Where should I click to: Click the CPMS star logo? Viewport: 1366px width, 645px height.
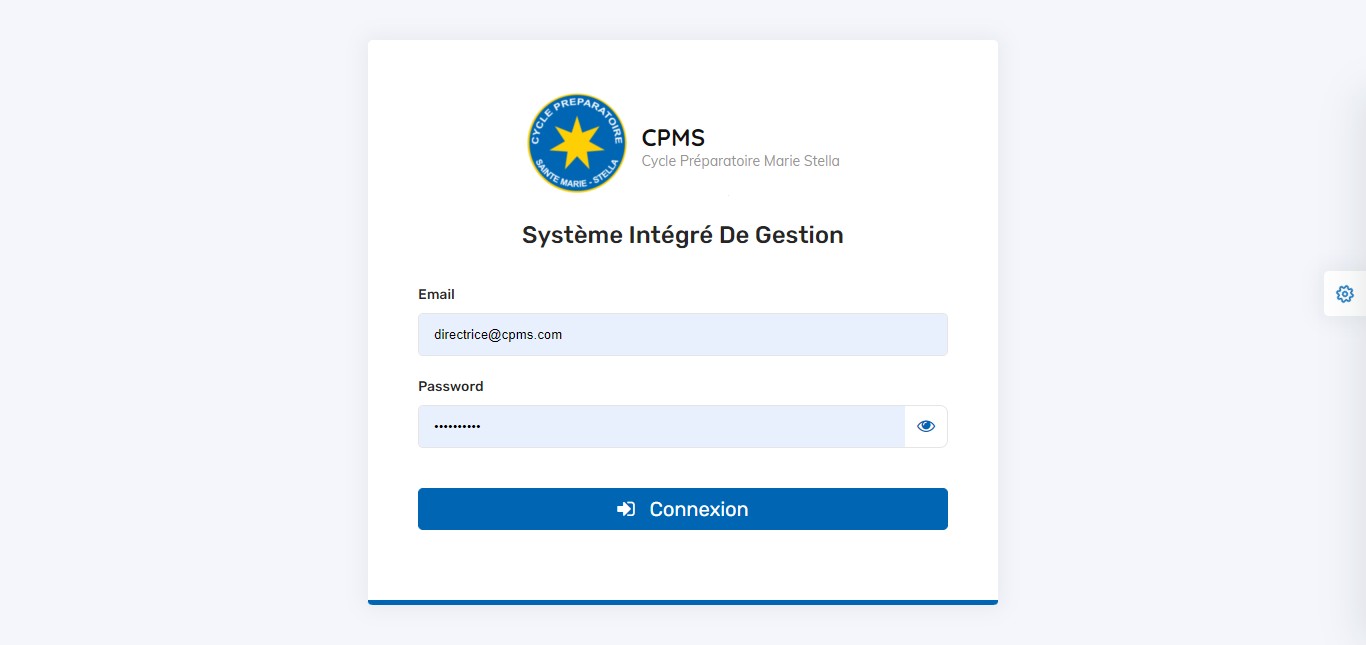pyautogui.click(x=577, y=143)
